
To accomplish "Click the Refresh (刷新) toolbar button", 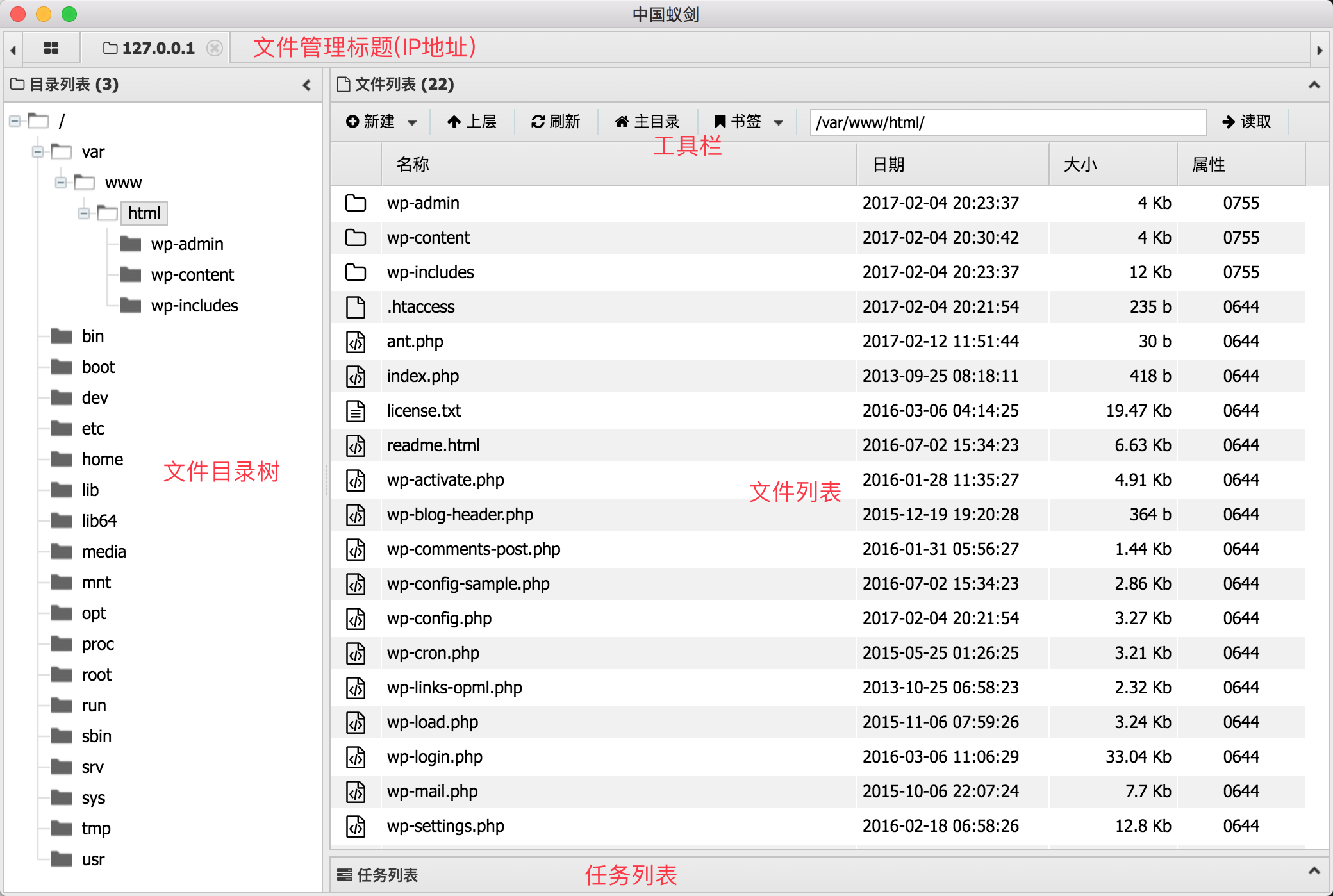I will pyautogui.click(x=556, y=122).
